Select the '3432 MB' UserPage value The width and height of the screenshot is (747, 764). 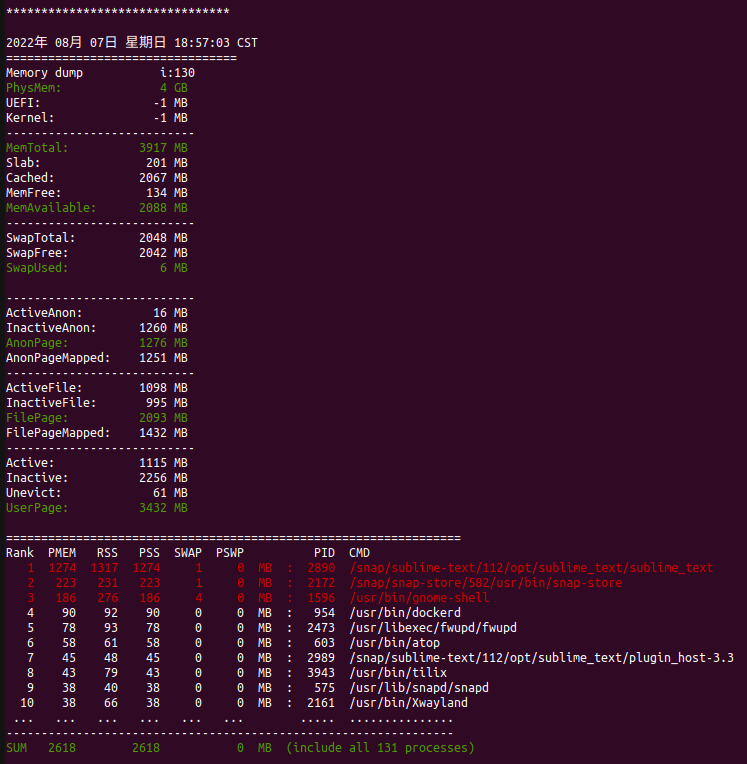(163, 508)
